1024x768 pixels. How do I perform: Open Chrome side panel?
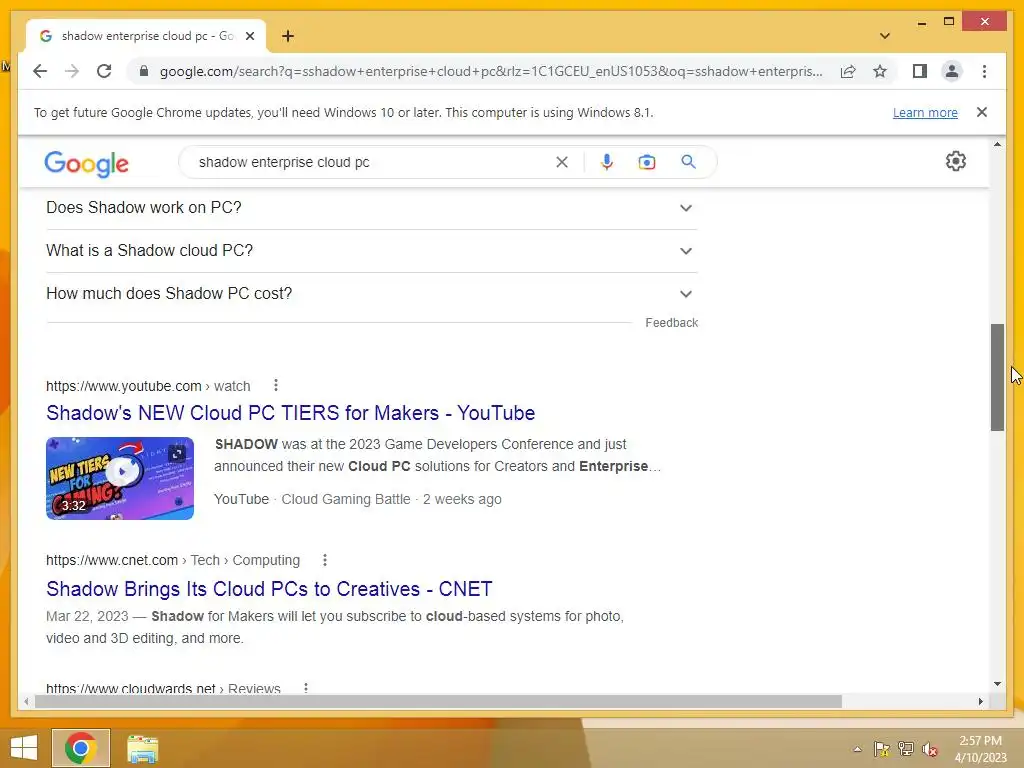[920, 71]
